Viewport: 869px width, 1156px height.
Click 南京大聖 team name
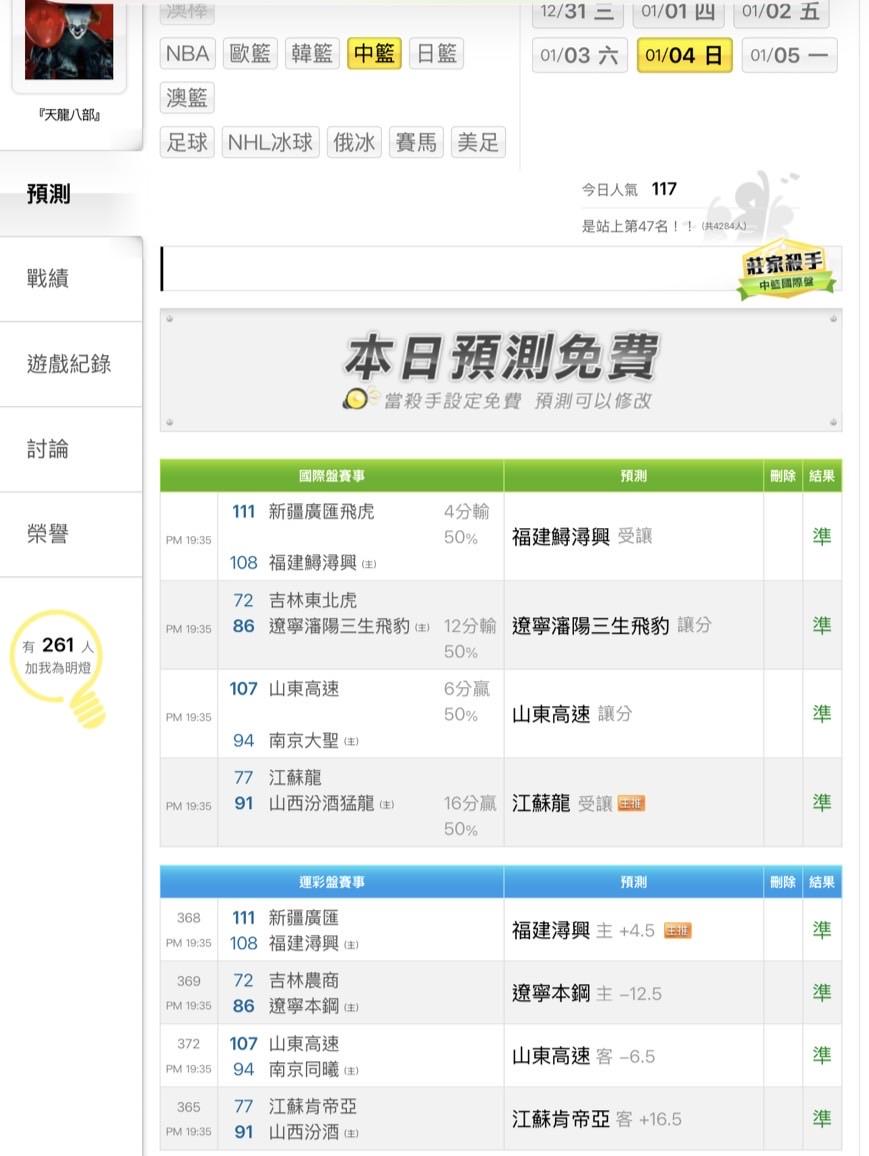304,741
